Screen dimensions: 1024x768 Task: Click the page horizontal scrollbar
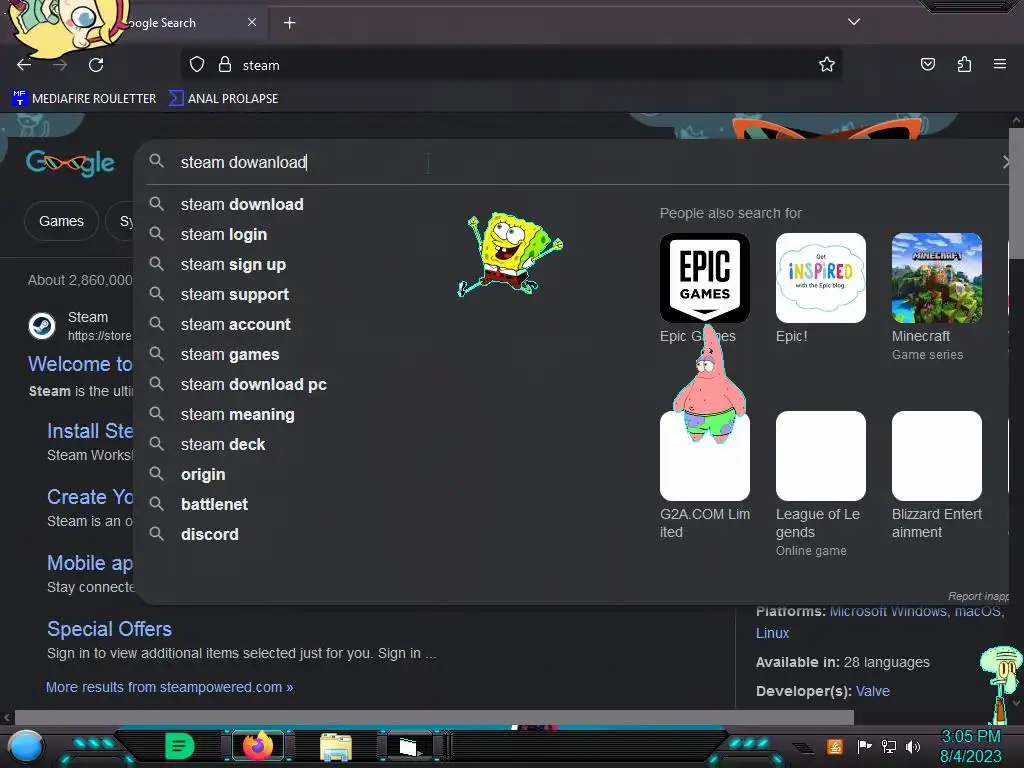(434, 718)
